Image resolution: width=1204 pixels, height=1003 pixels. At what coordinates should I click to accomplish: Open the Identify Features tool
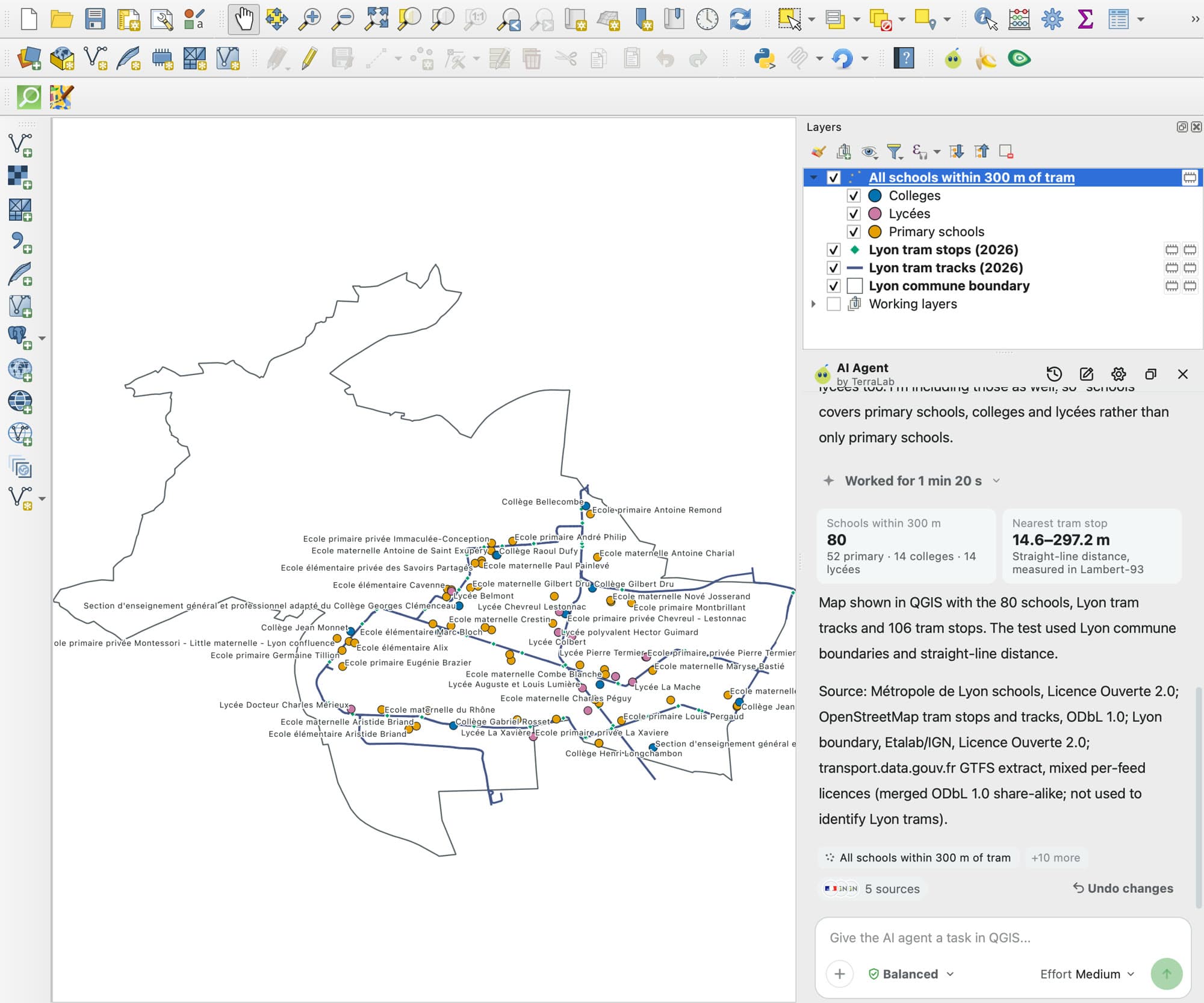tap(985, 19)
